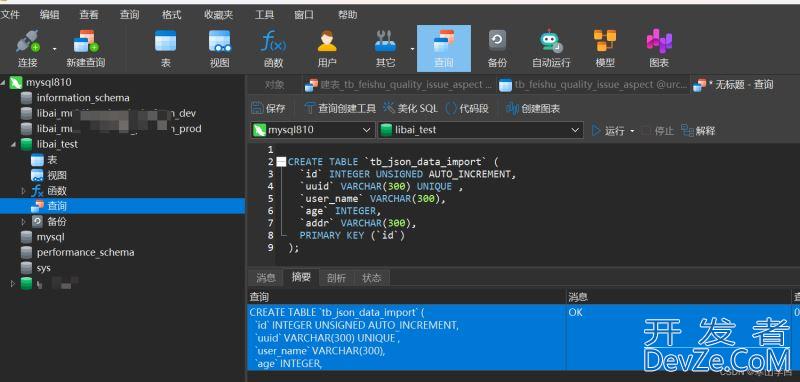Open the 工具 (Tools) menu
This screenshot has width=800, height=382.
(264, 15)
